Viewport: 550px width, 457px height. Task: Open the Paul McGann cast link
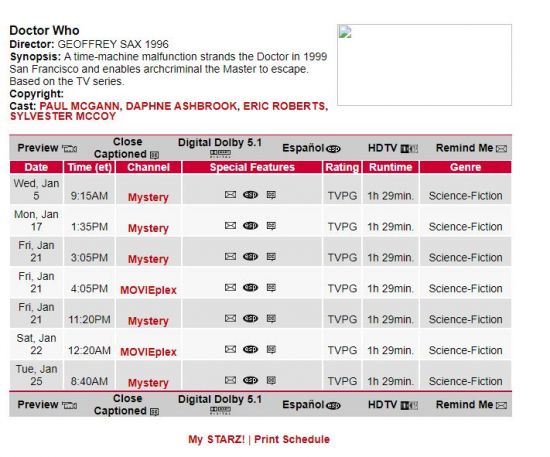click(79, 106)
